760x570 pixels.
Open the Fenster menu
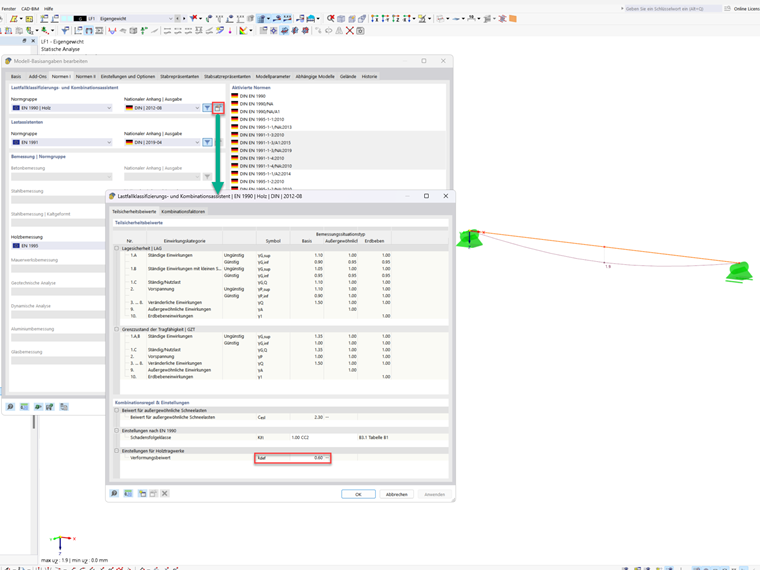(x=8, y=9)
